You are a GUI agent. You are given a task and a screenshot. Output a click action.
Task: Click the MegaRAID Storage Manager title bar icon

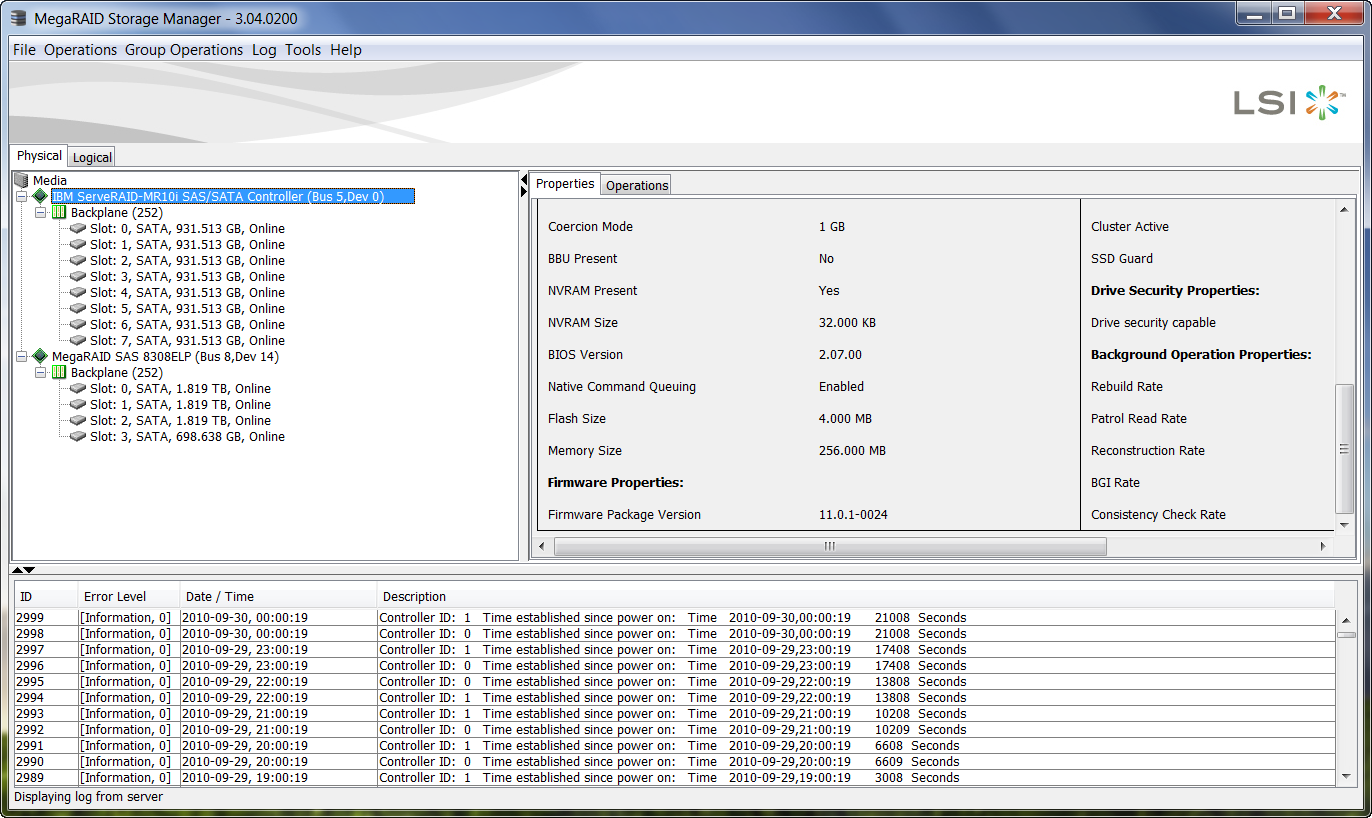point(19,18)
